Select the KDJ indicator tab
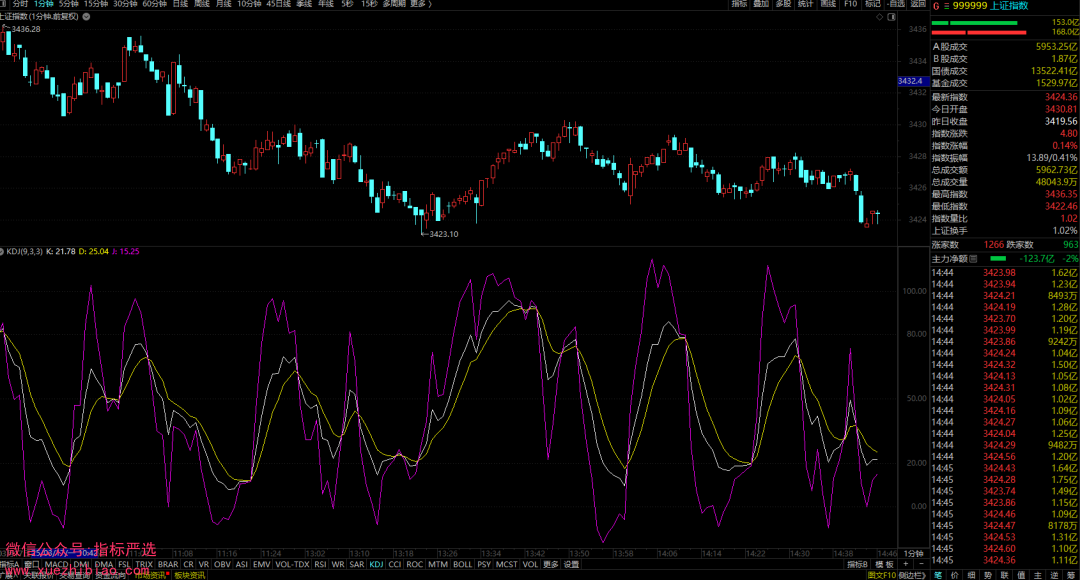 [x=376, y=564]
